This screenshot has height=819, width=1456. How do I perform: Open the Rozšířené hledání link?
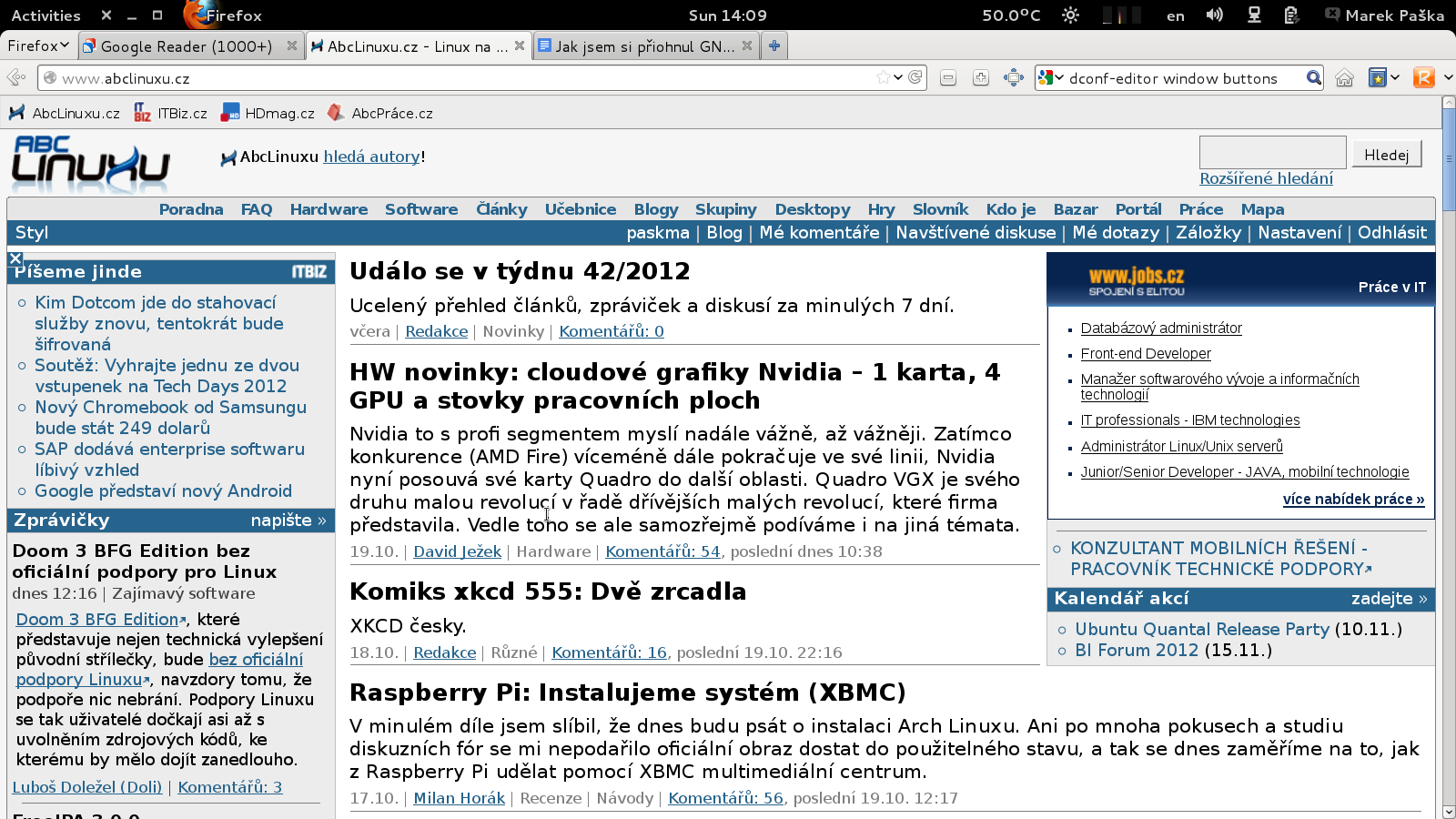(1266, 178)
